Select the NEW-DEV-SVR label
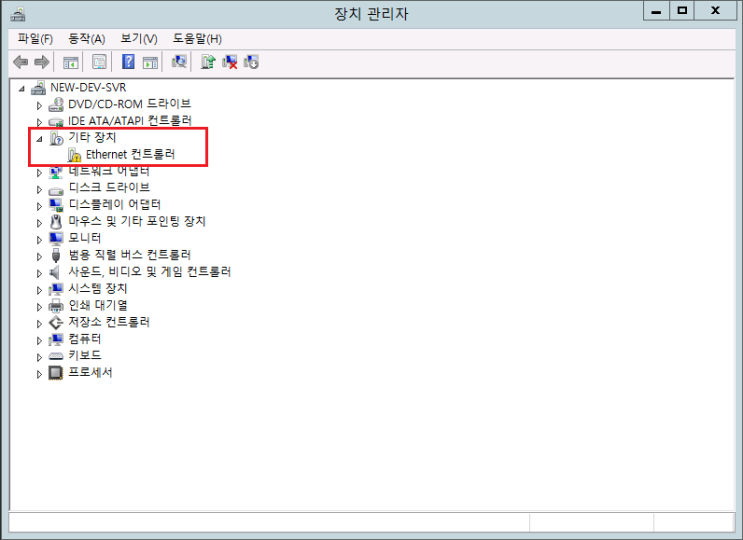The width and height of the screenshot is (743, 540). 88,88
